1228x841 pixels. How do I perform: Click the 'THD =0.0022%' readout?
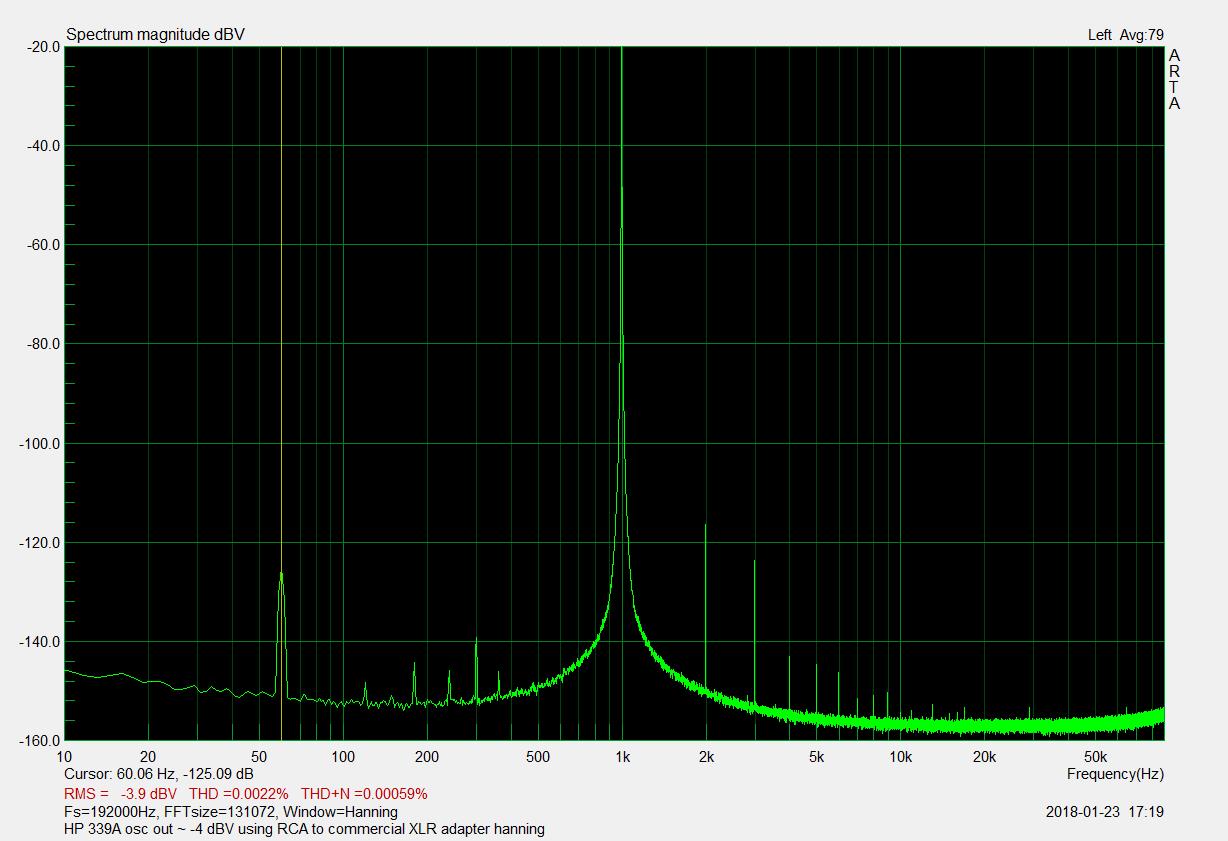238,793
